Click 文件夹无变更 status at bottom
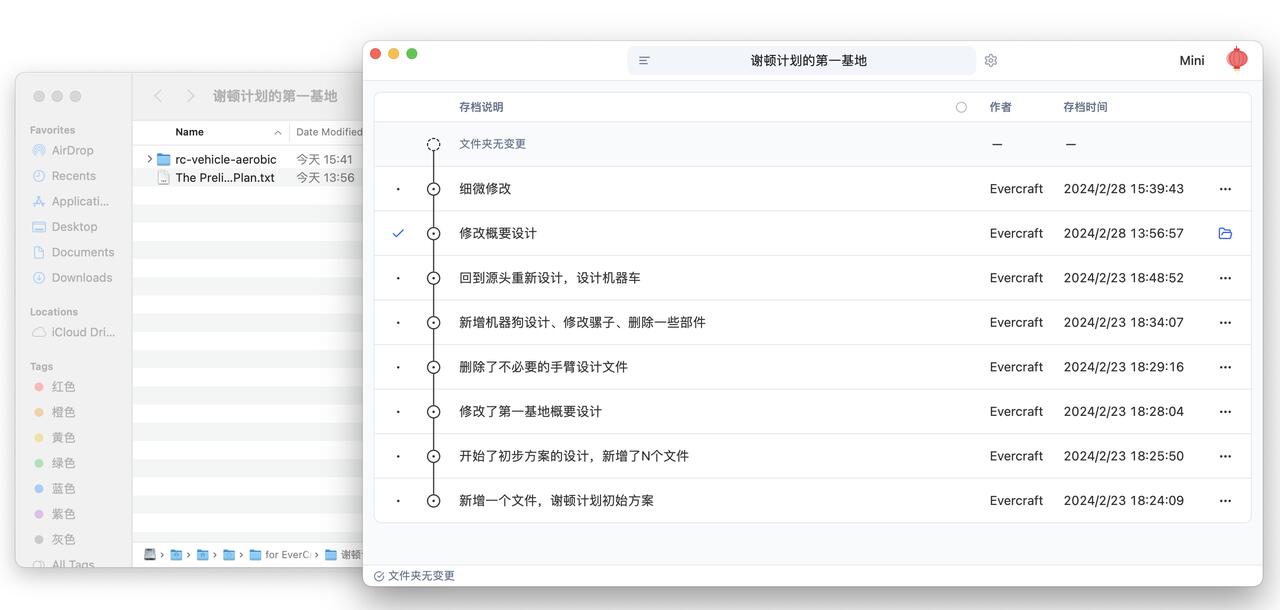This screenshot has width=1280, height=610. pyautogui.click(x=414, y=576)
